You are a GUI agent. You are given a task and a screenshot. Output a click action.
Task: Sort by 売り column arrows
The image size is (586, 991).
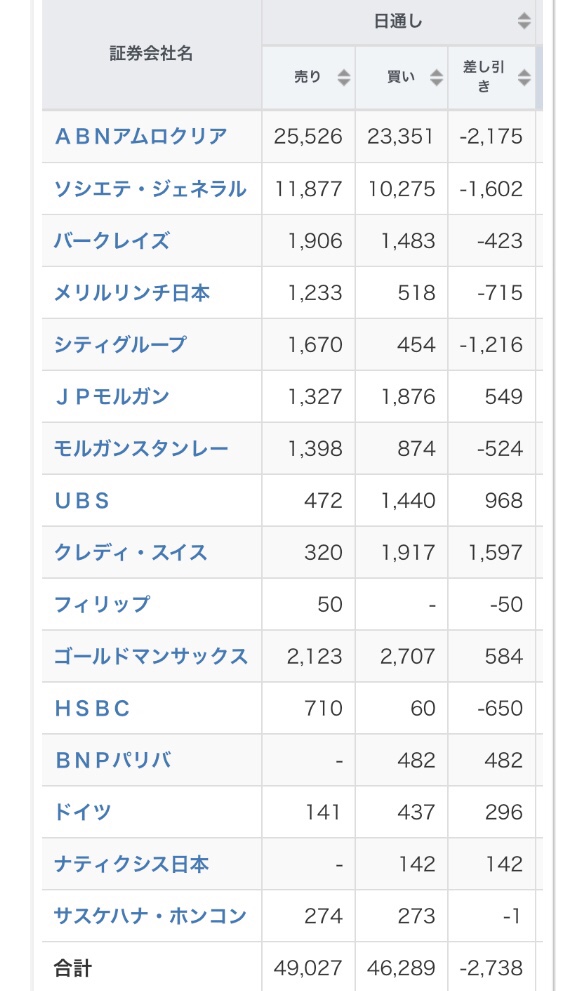tap(343, 78)
